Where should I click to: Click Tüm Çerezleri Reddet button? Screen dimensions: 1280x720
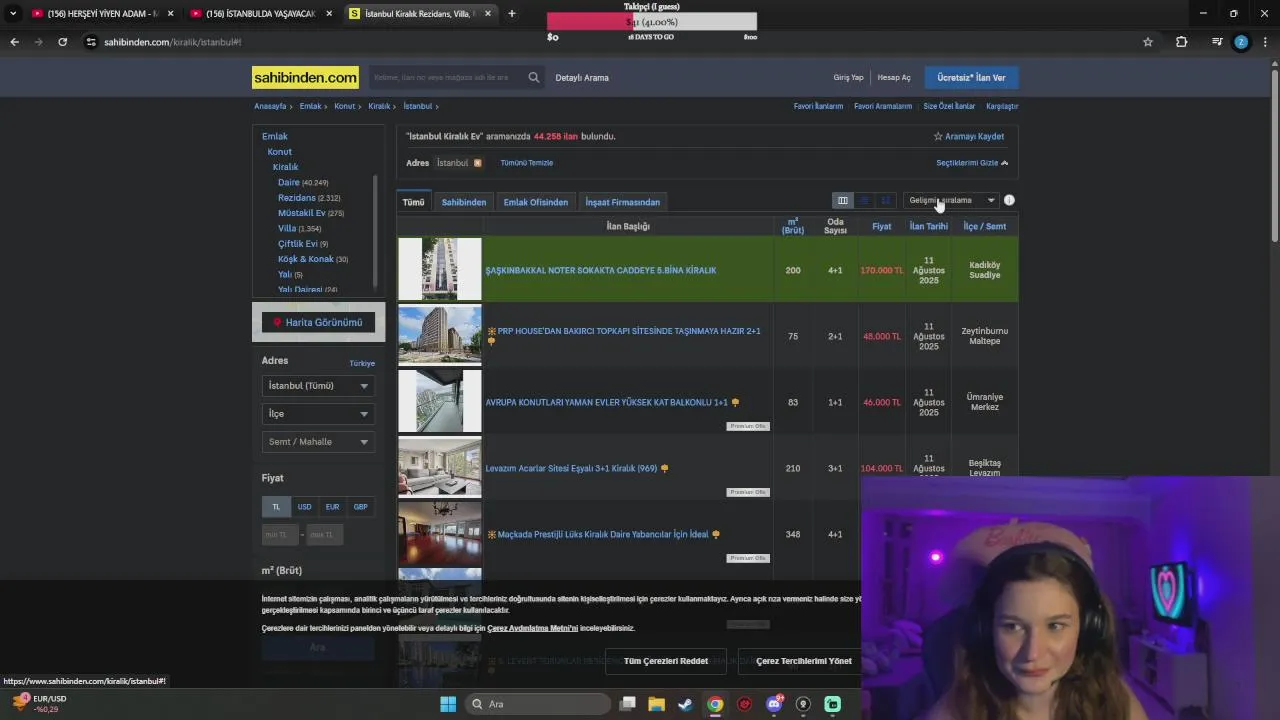click(x=666, y=661)
